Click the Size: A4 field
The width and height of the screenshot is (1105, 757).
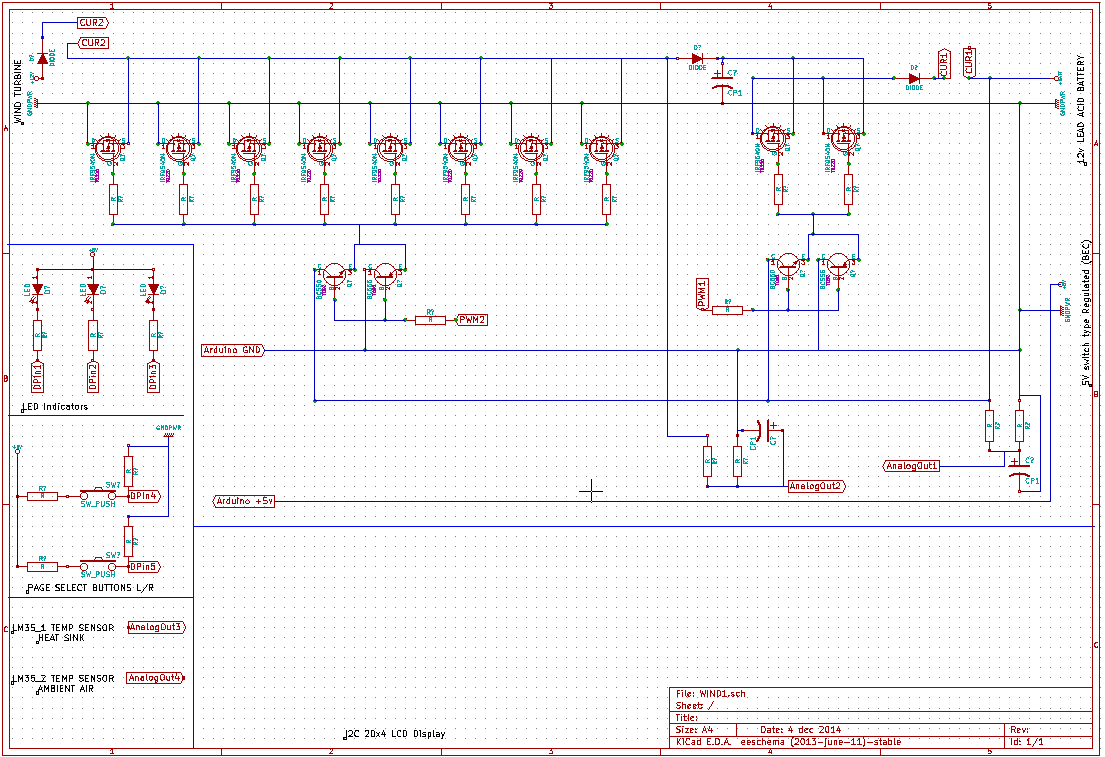[x=695, y=730]
